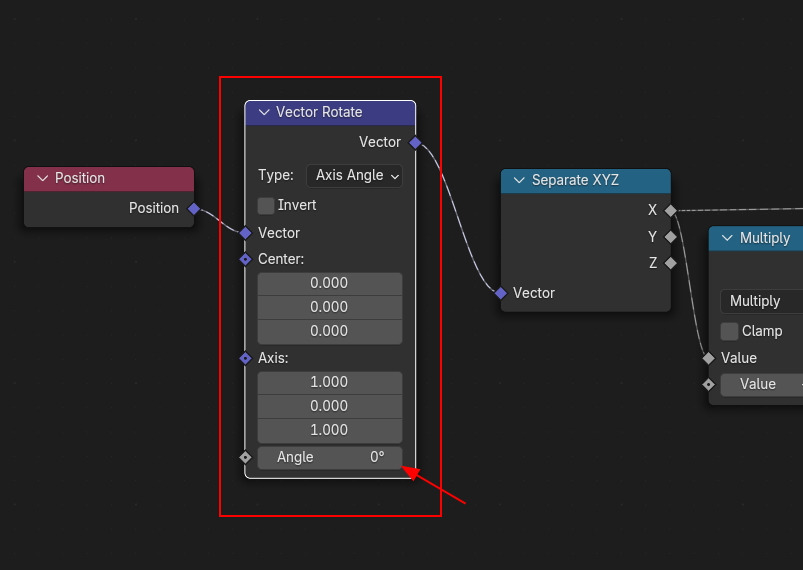Select the Separate XYZ node title
Viewport: 803px width, 570px height.
tap(575, 180)
